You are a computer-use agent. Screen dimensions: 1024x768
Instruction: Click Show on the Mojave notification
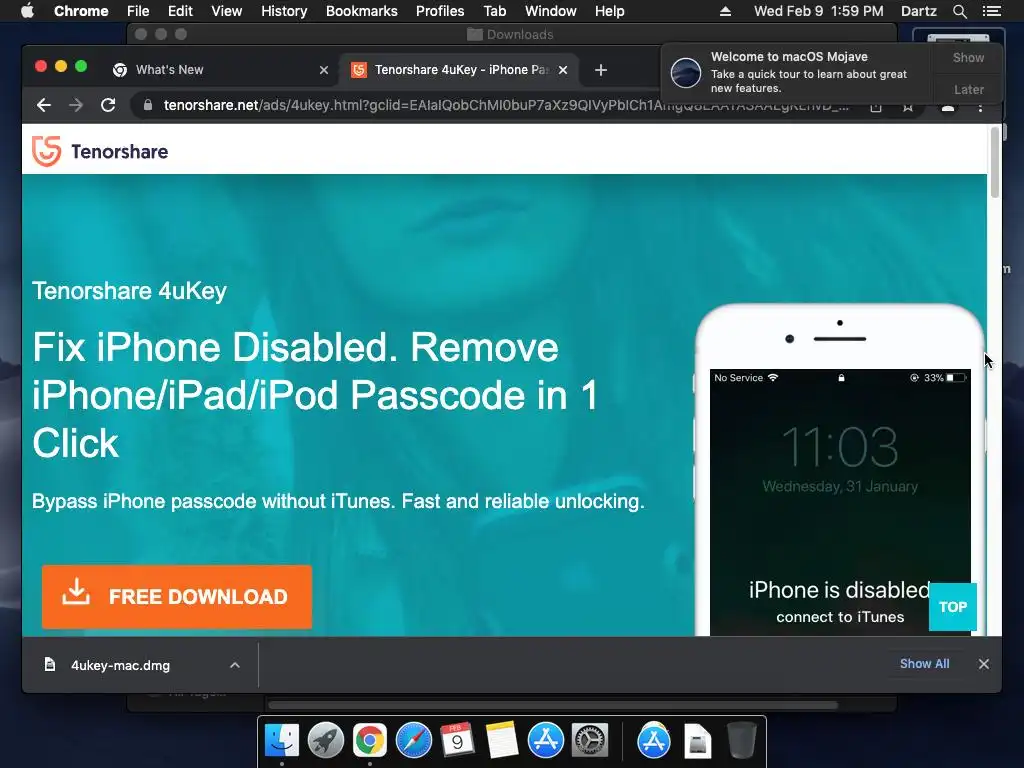pyautogui.click(x=968, y=57)
